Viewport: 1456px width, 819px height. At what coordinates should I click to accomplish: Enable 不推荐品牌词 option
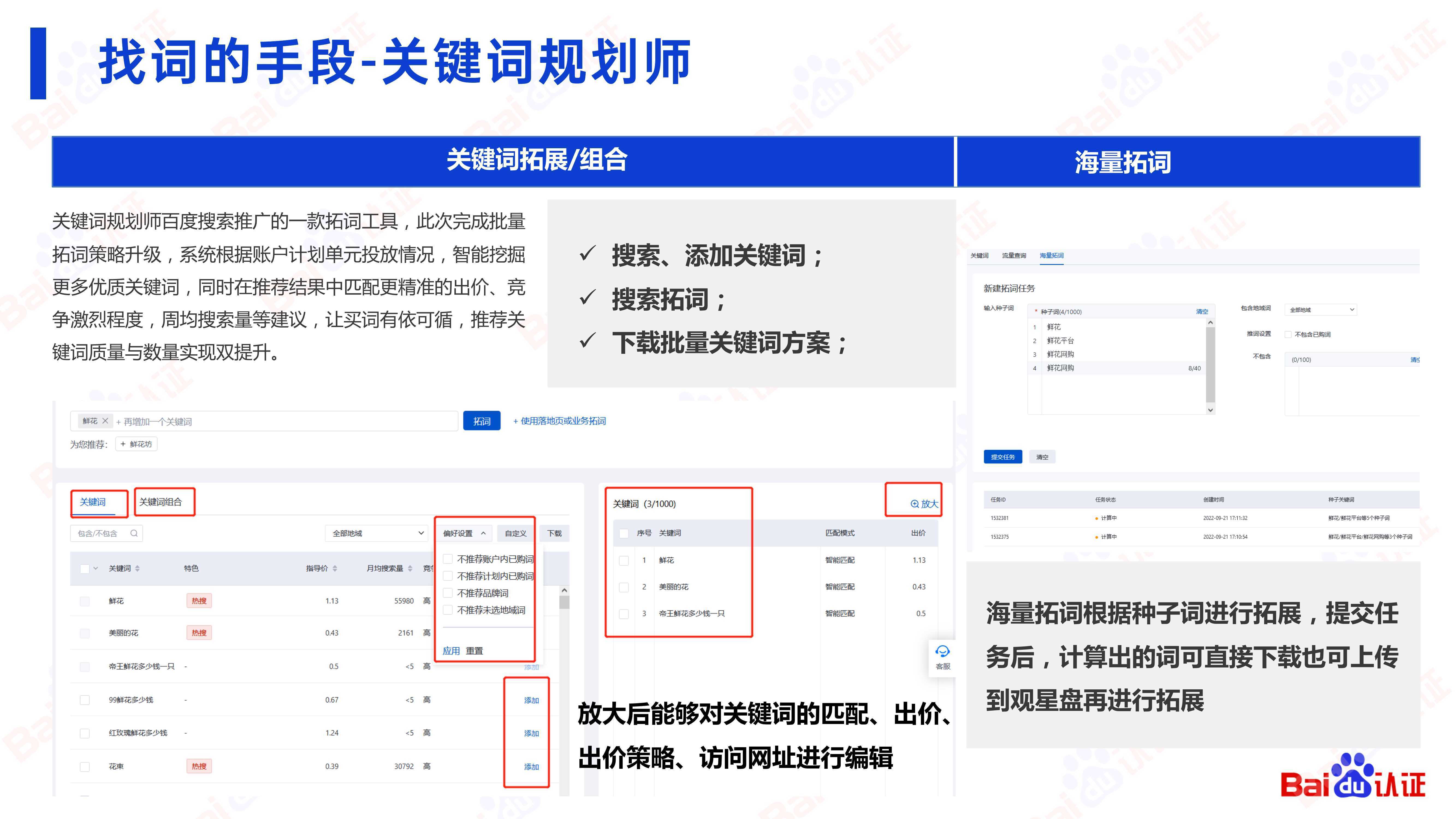448,593
